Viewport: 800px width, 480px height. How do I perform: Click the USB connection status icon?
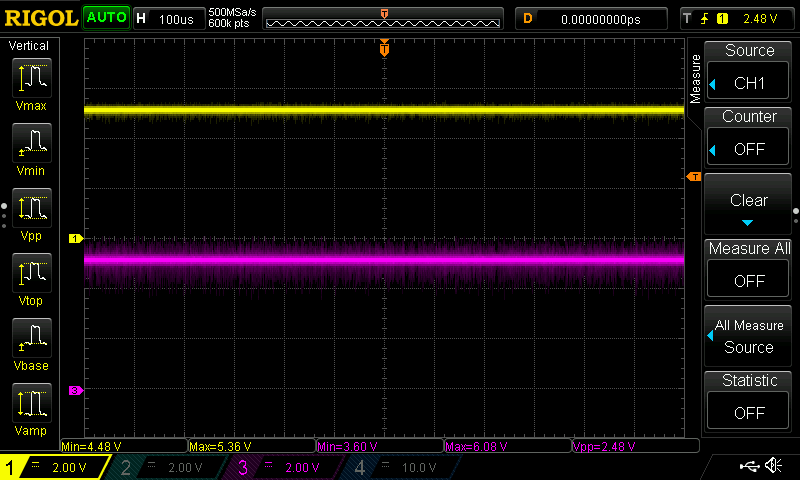click(751, 466)
